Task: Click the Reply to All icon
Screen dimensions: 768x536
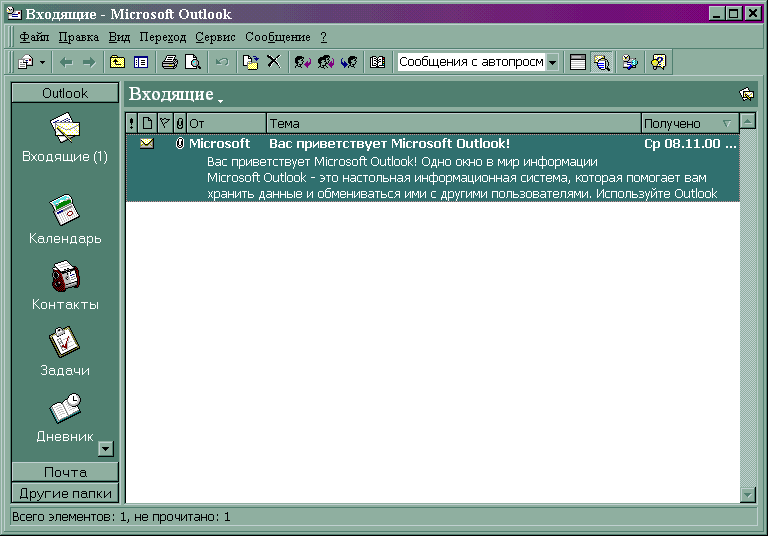Action: point(326,62)
